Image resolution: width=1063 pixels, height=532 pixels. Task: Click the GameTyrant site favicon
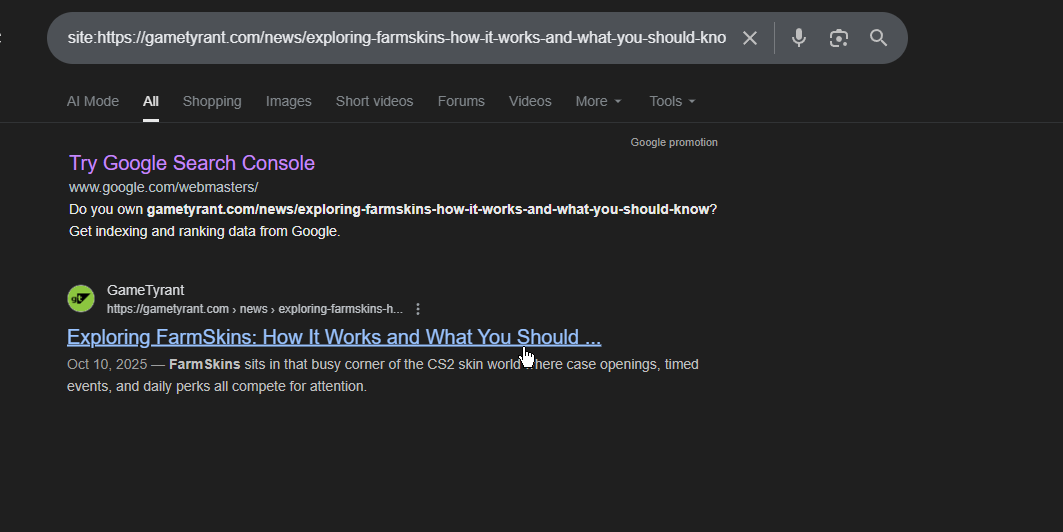coord(81,299)
